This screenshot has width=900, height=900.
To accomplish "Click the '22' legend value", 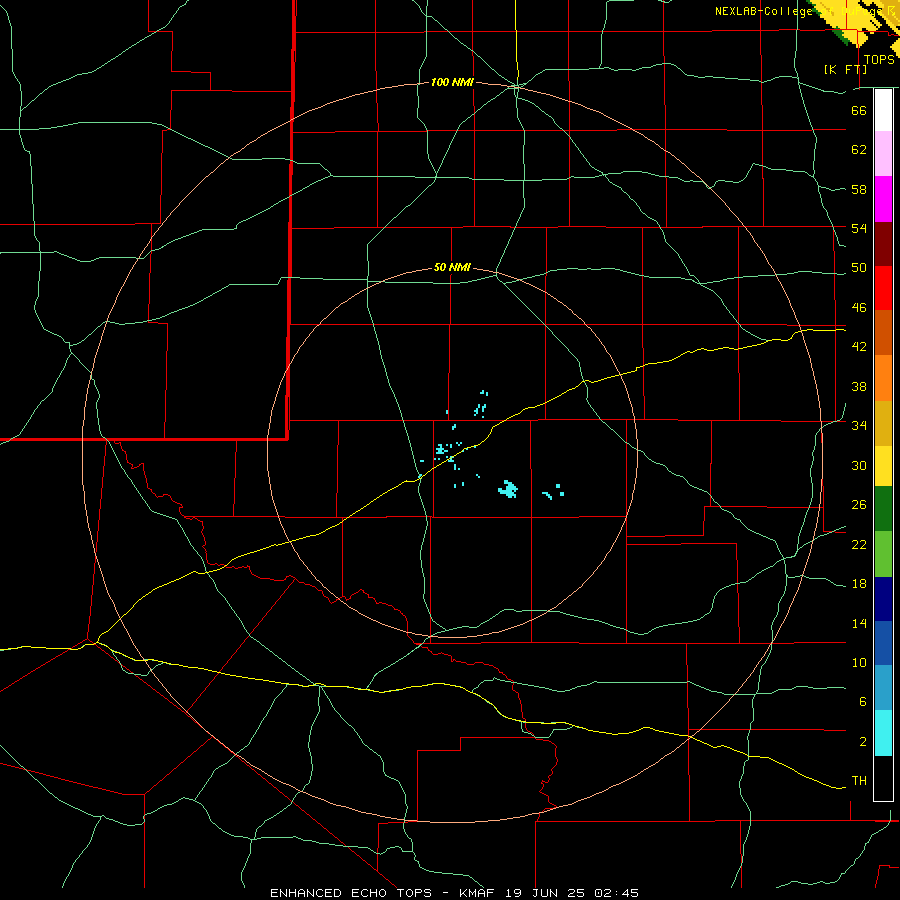I will (x=859, y=545).
